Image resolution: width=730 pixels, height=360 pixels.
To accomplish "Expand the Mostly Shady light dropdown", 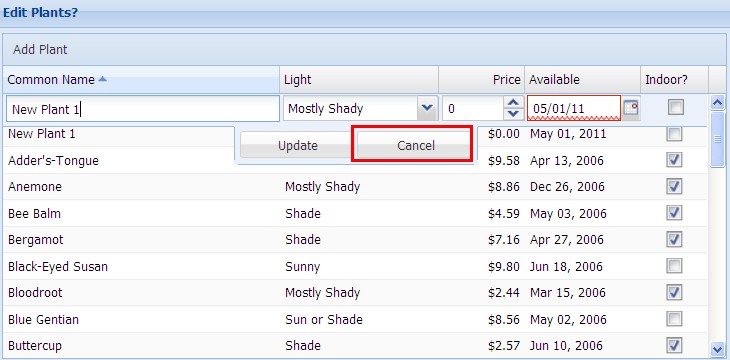I will [x=427, y=109].
